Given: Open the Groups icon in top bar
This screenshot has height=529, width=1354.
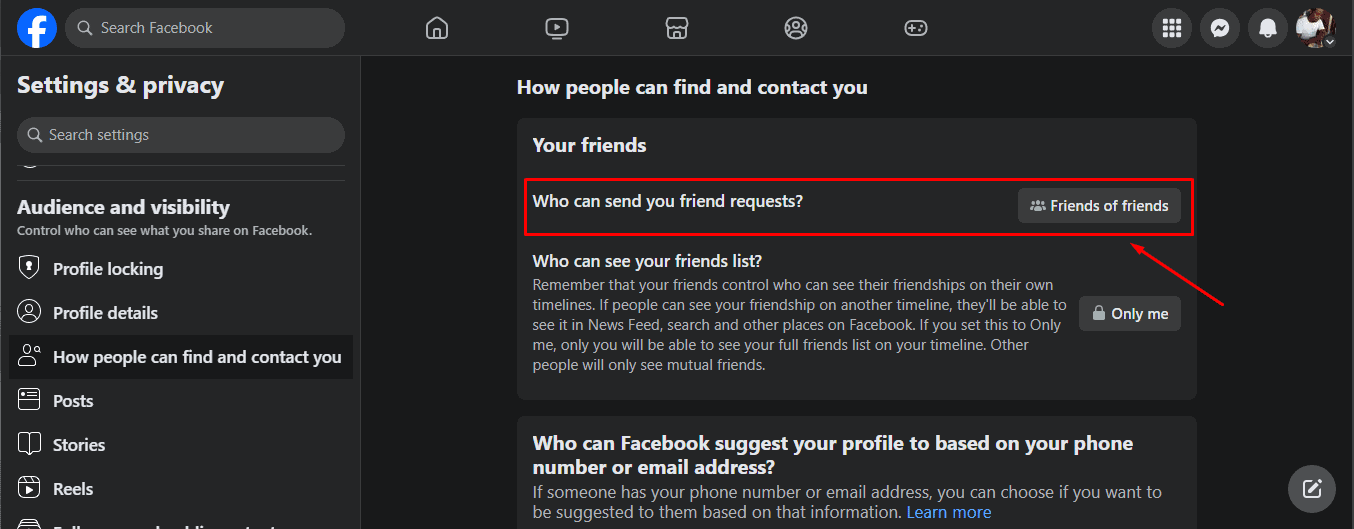Looking at the screenshot, I should (796, 28).
